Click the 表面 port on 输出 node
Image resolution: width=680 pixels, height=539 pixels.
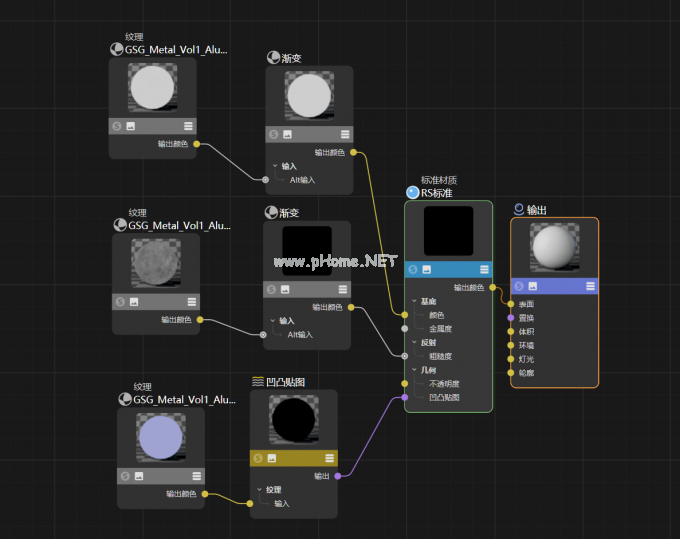511,304
